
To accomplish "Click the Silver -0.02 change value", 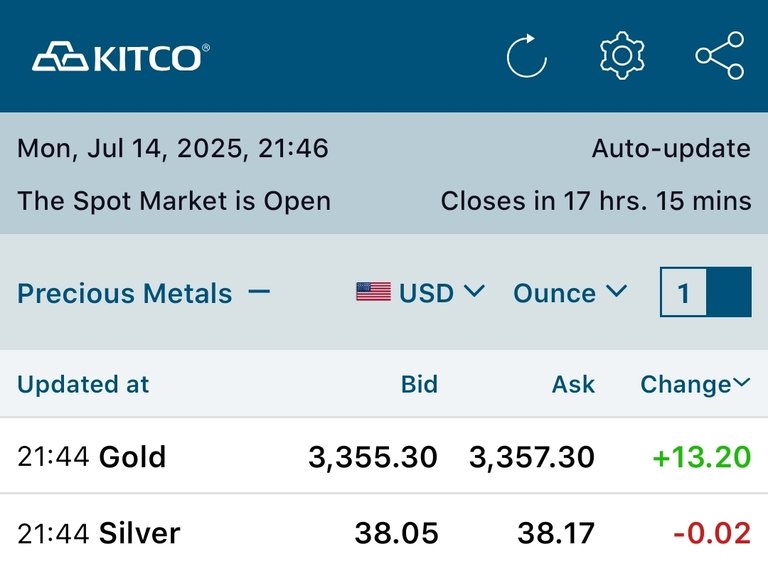I will coord(712,533).
